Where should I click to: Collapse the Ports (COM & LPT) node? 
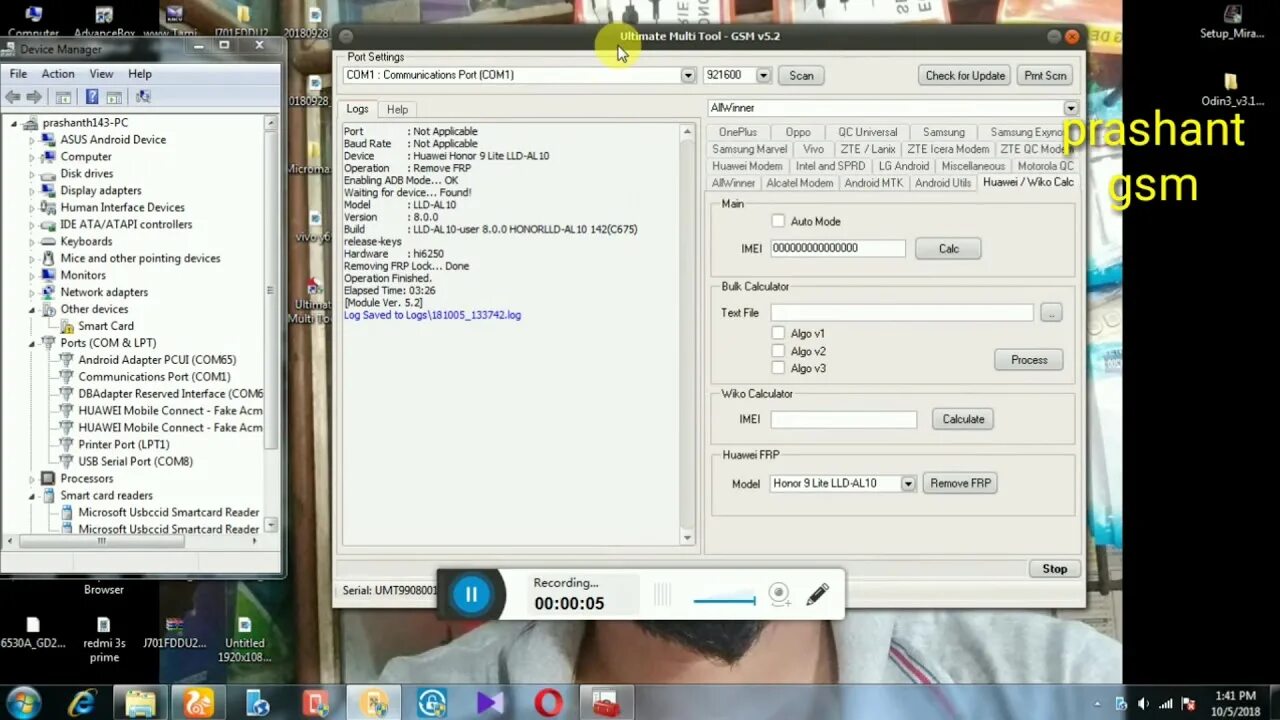click(32, 343)
